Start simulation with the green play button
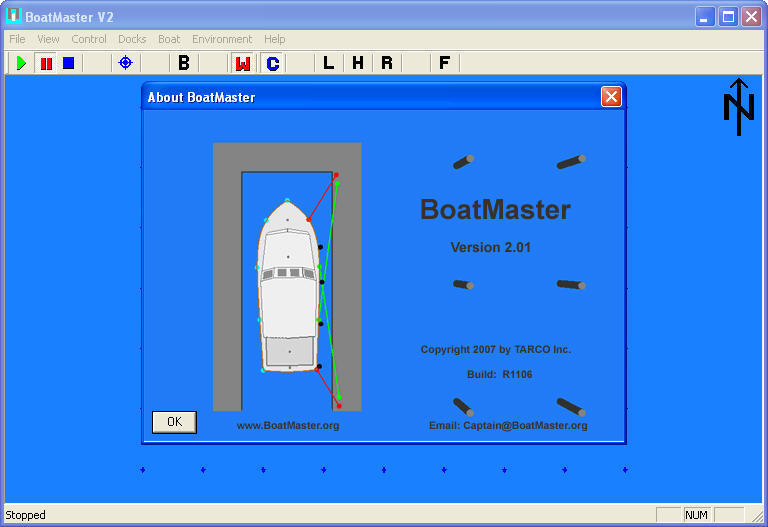 21,63
